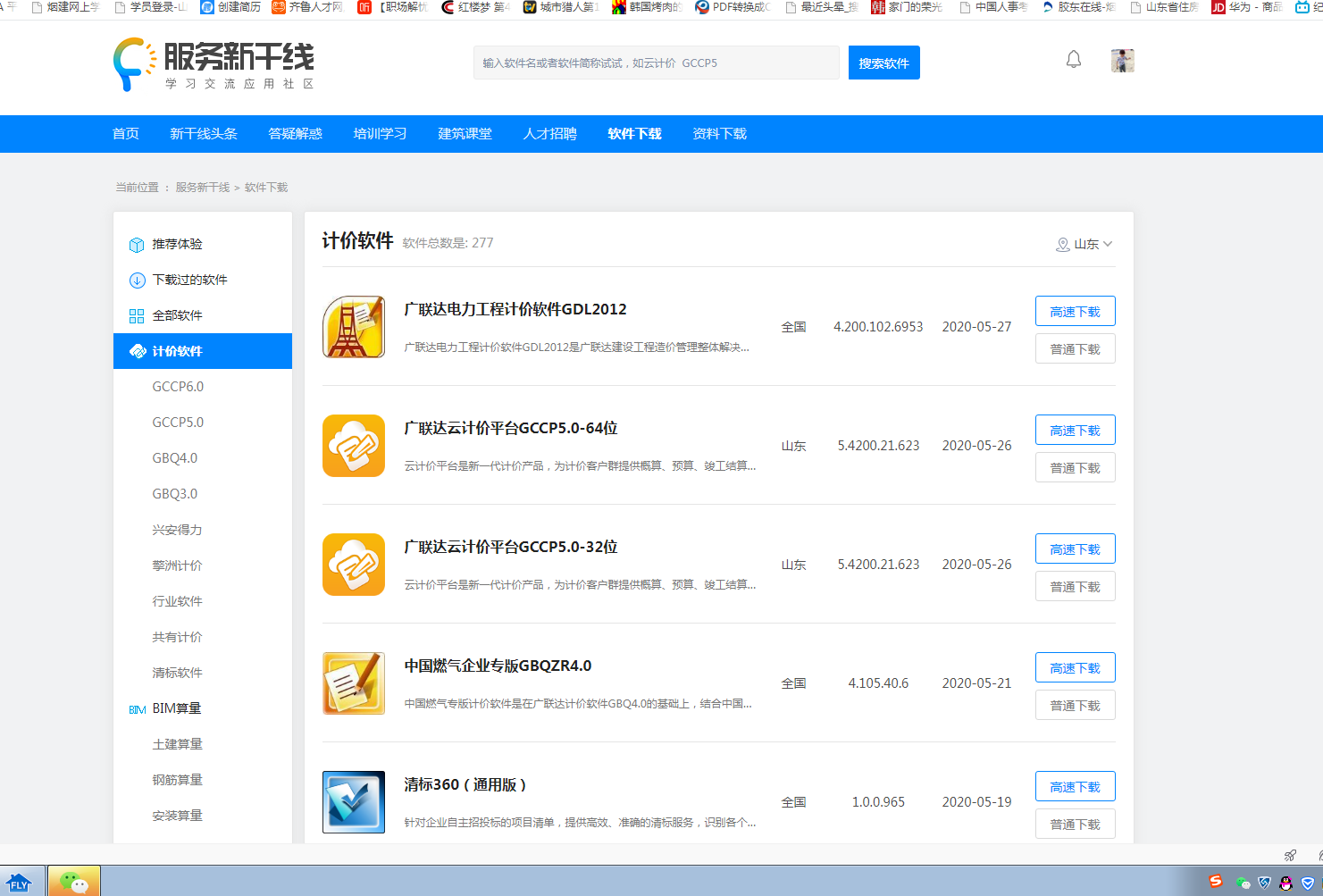1323x896 pixels.
Task: Select the 软件下载 navigation tab
Action: pyautogui.click(x=635, y=134)
